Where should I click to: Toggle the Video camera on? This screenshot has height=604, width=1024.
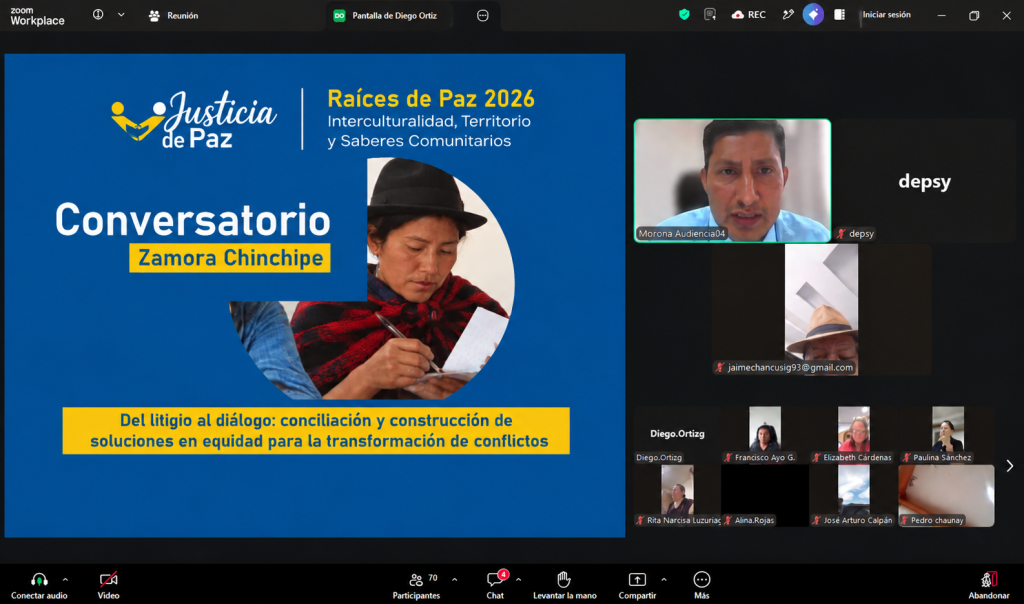[108, 586]
